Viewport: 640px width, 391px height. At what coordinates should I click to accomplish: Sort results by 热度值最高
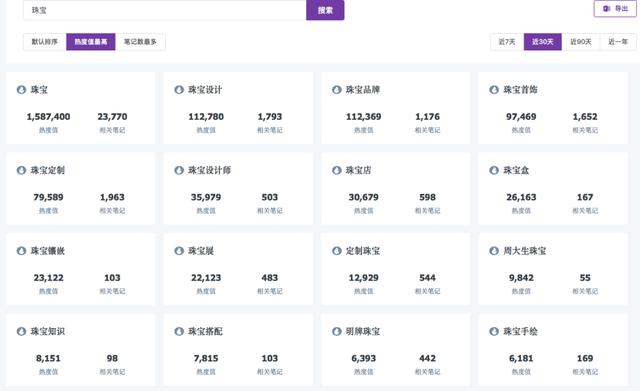tap(91, 42)
